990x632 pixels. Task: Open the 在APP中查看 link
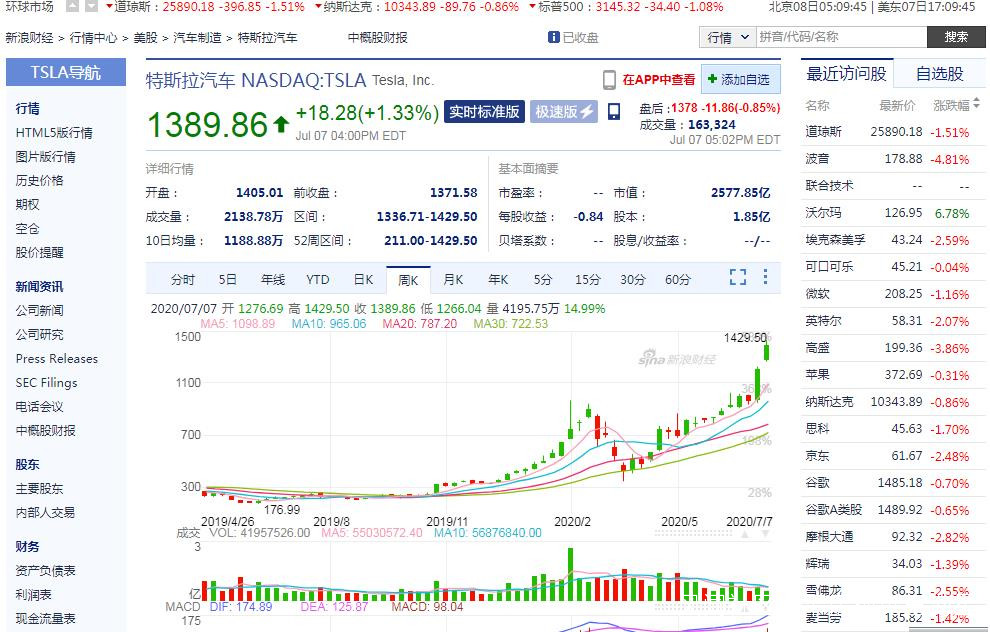click(659, 80)
